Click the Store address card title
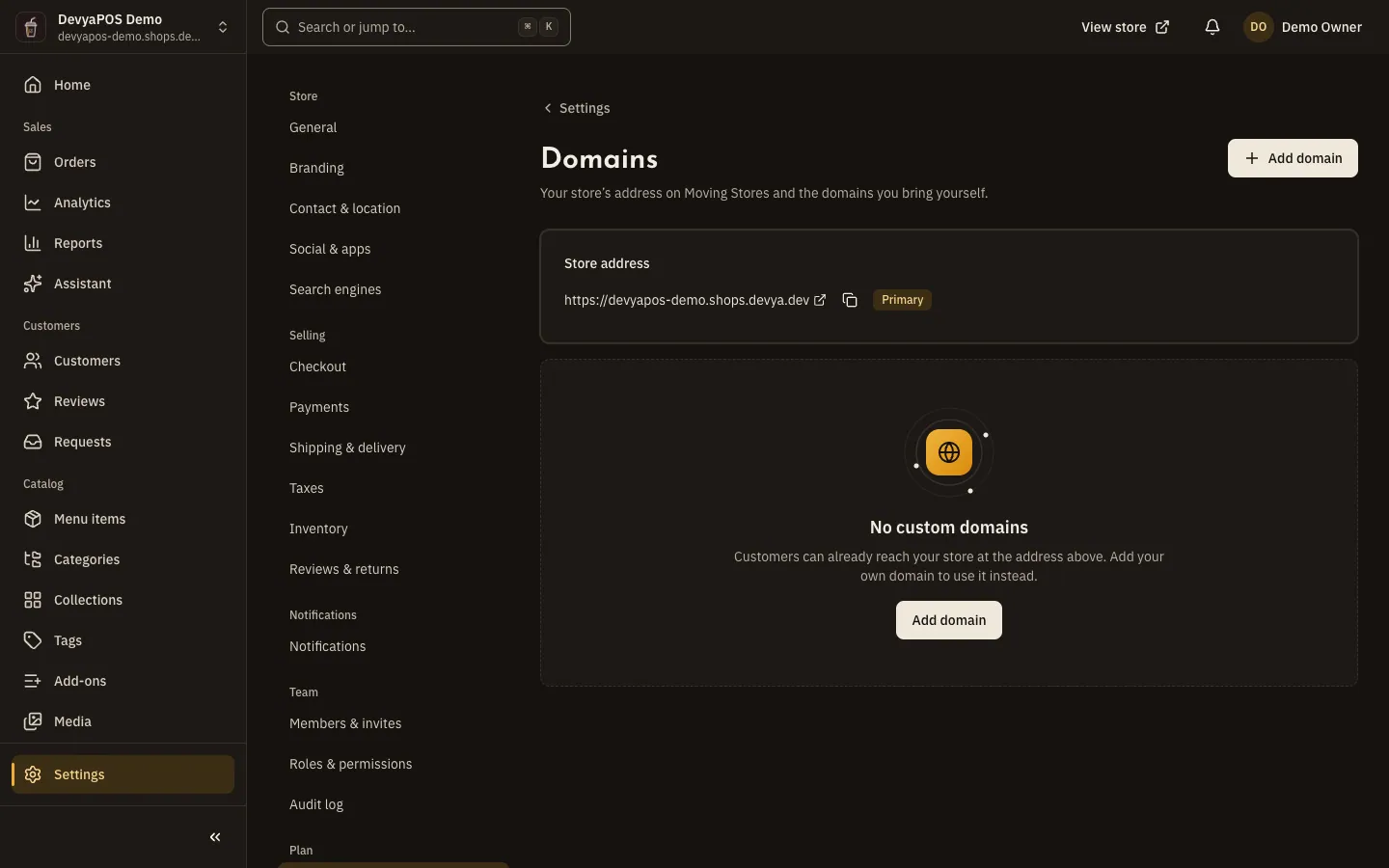 (607, 263)
